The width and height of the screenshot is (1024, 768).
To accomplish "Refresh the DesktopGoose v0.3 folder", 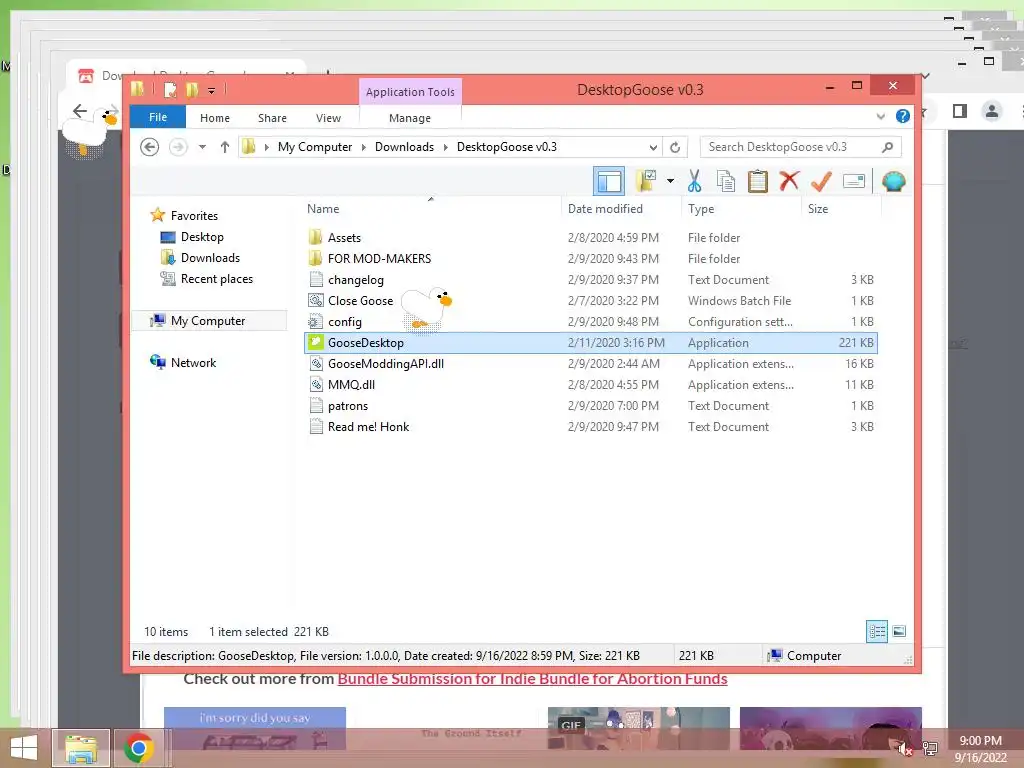I will pyautogui.click(x=675, y=147).
